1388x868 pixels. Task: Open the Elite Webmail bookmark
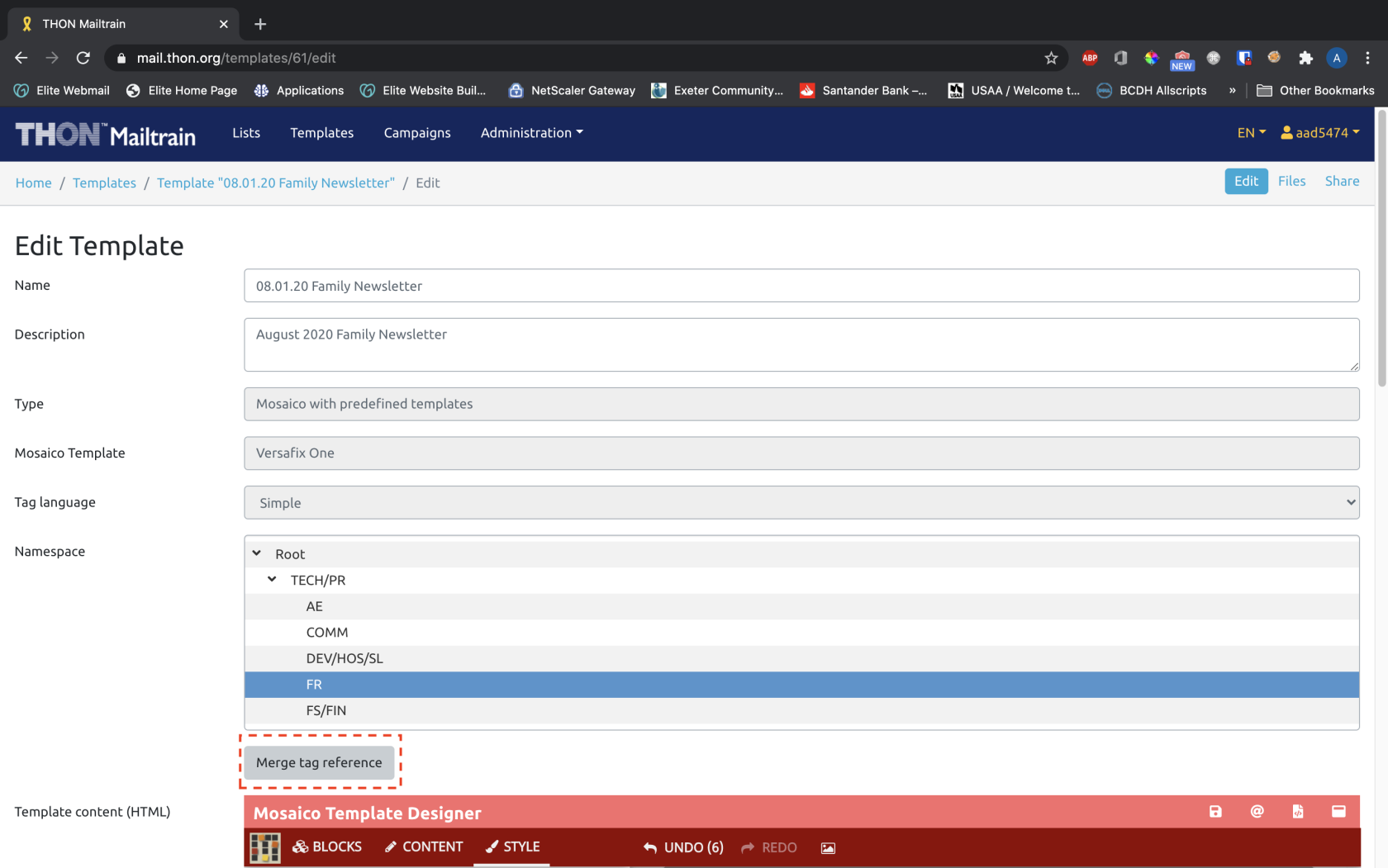tap(62, 90)
